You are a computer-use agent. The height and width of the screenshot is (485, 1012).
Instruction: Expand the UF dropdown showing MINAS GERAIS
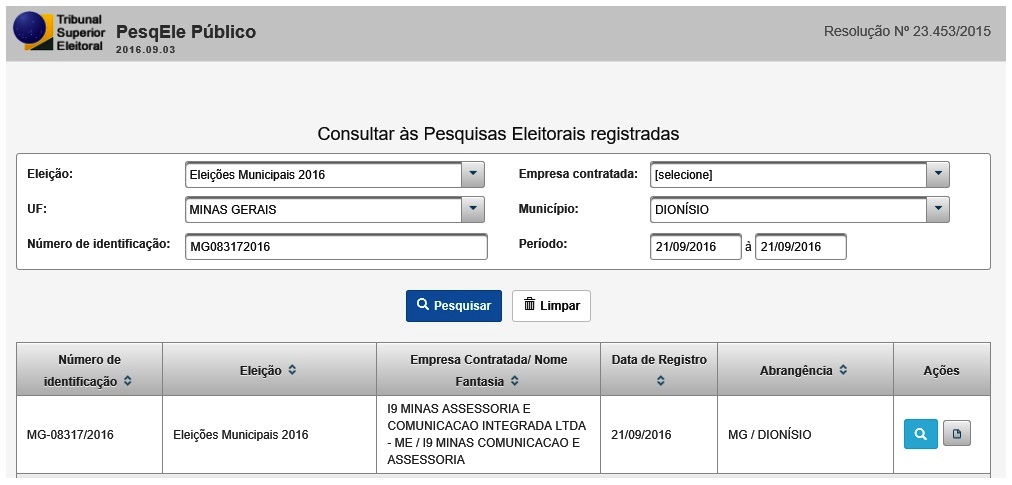click(473, 210)
